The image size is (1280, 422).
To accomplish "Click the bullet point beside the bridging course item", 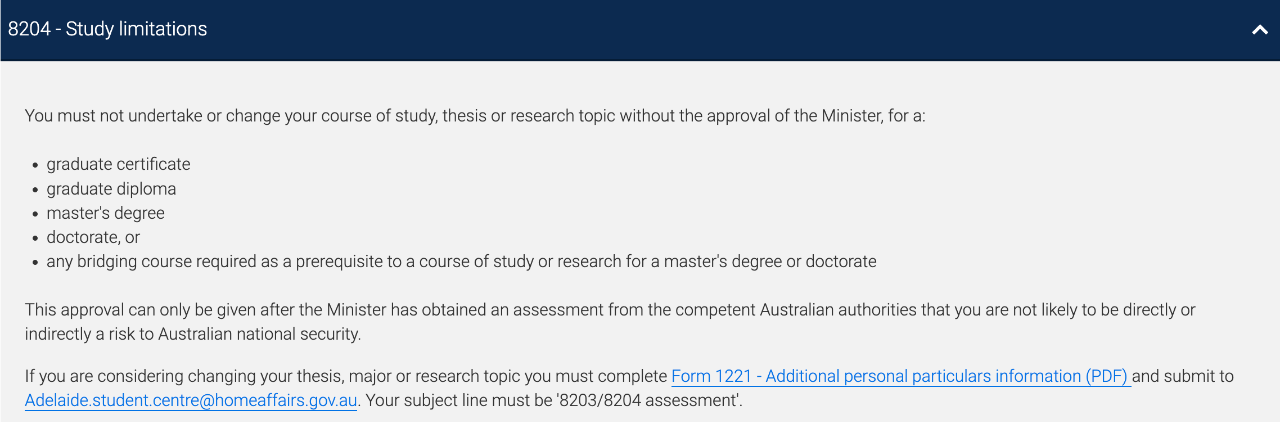I will pos(35,262).
